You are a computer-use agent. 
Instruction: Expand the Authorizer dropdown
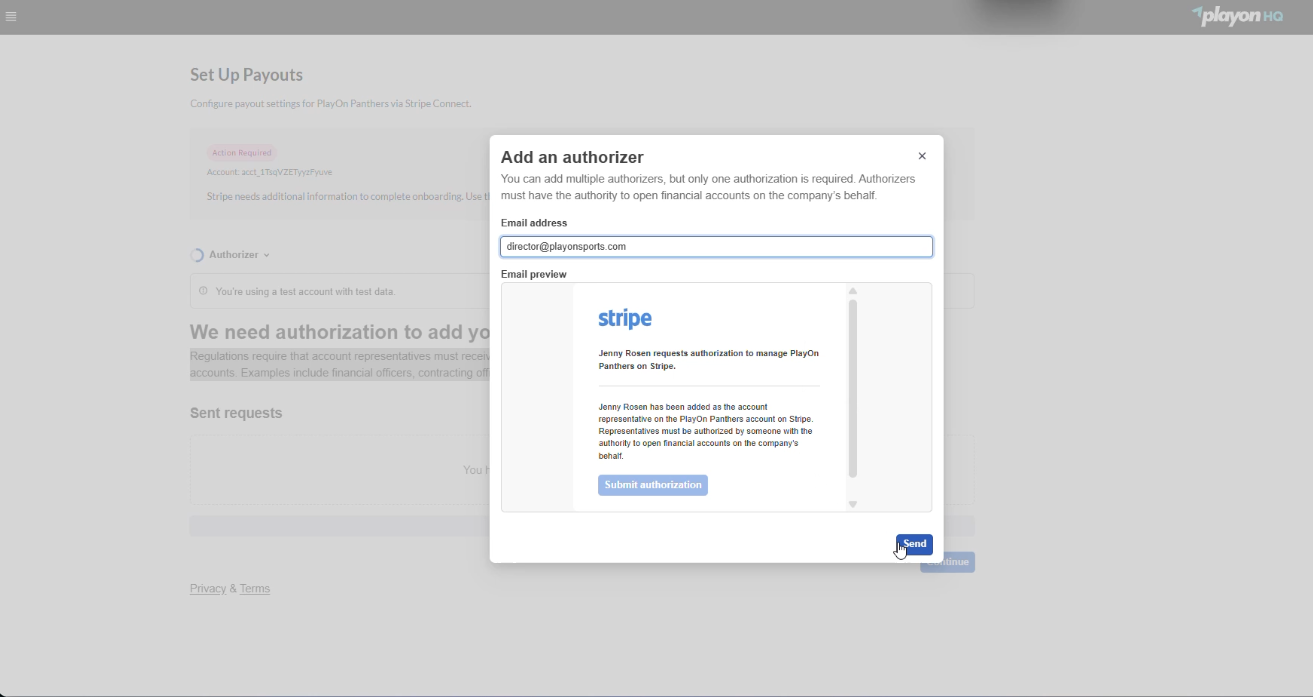tap(239, 255)
